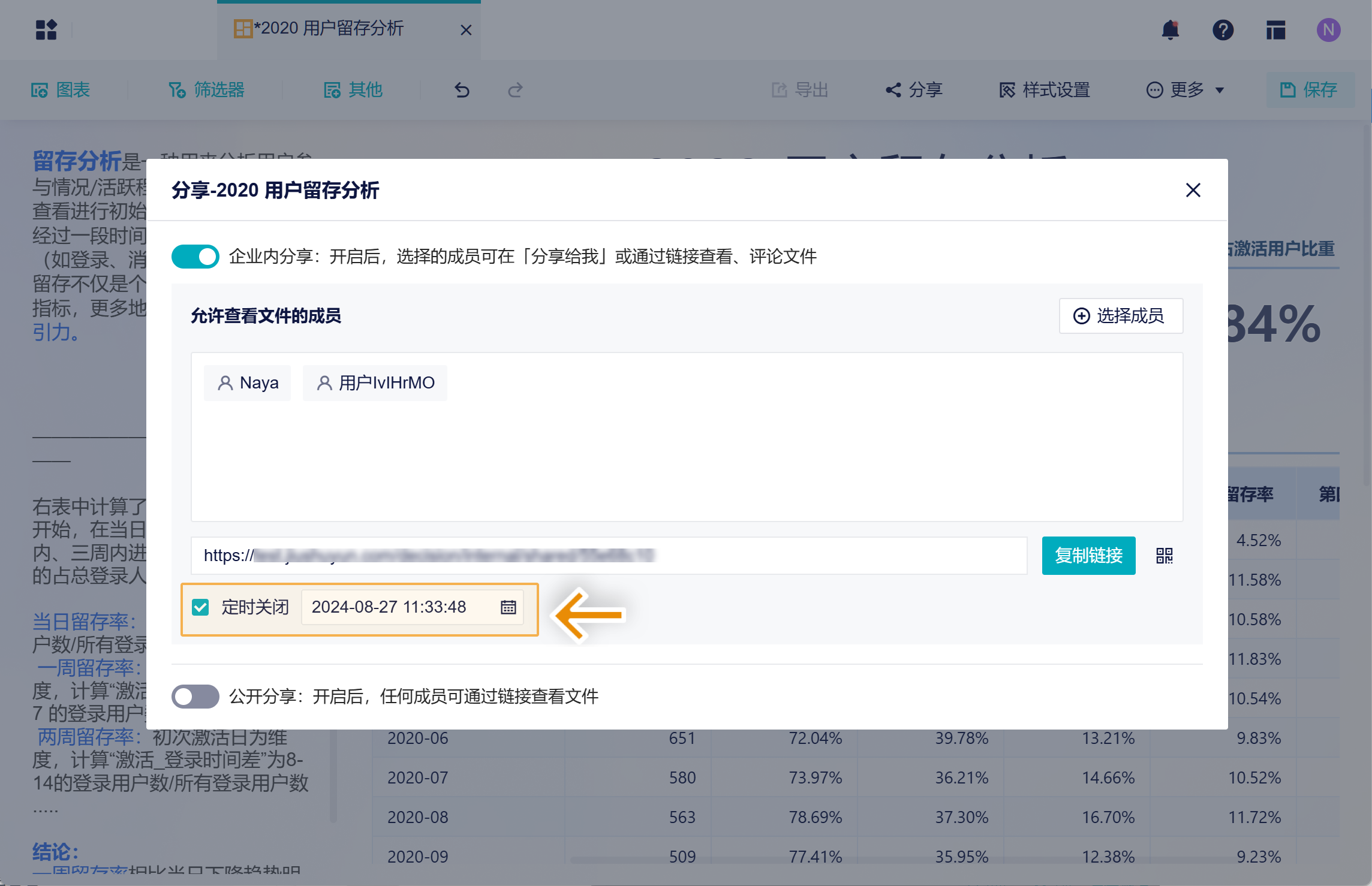The height and width of the screenshot is (886, 1372).
Task: Switch to the 2020 用户留存分析 tab
Action: pyautogui.click(x=330, y=29)
